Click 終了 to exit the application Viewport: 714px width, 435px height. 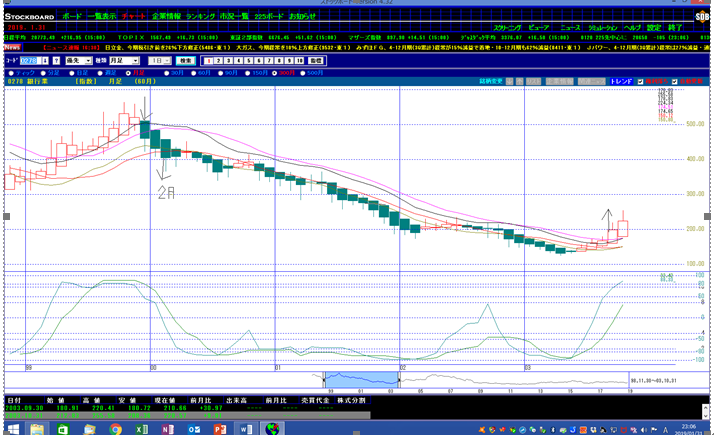[675, 28]
